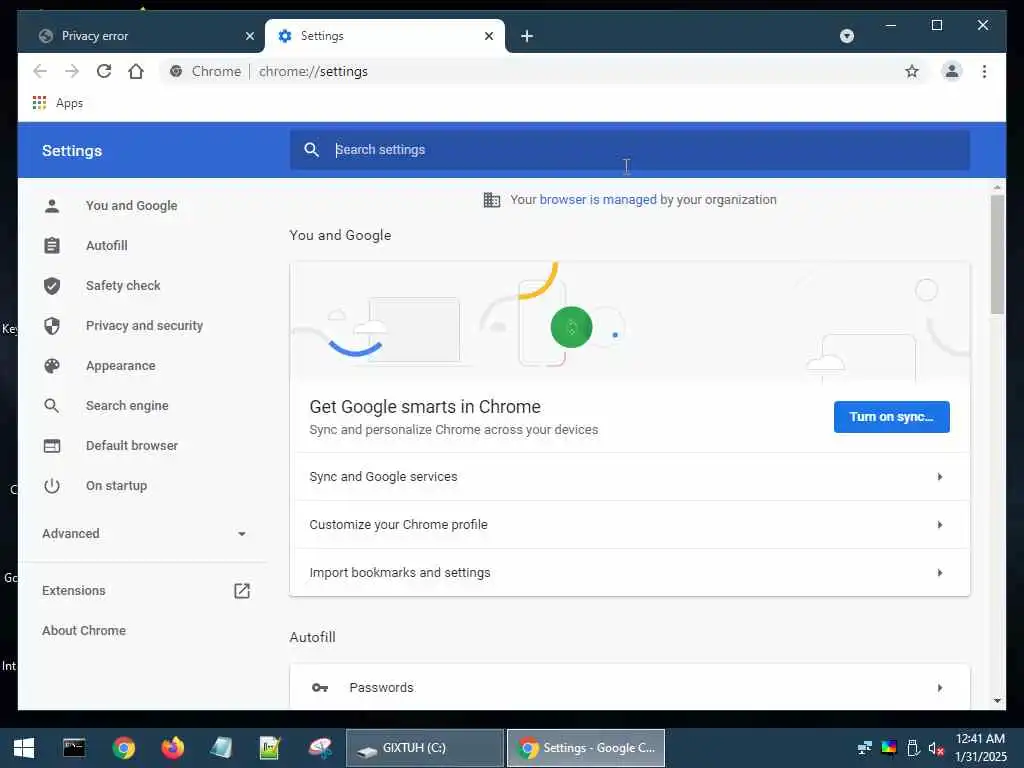The image size is (1024, 768).
Task: Click the browser is managed link
Action: pyautogui.click(x=598, y=200)
